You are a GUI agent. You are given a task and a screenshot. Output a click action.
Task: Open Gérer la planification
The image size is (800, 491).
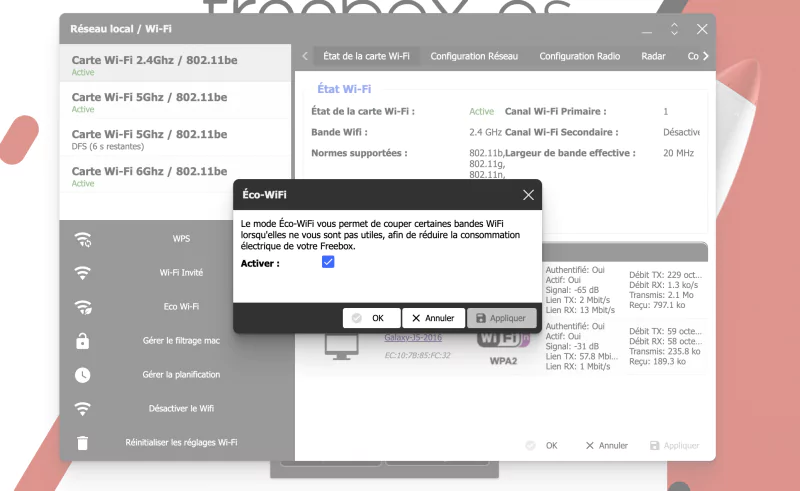coord(181,375)
